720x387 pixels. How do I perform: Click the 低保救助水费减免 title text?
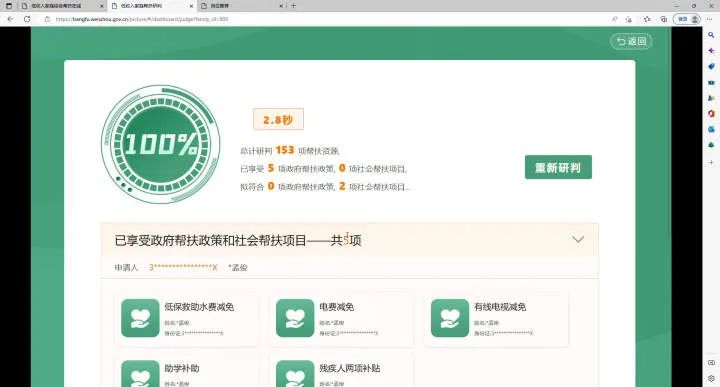coord(199,307)
